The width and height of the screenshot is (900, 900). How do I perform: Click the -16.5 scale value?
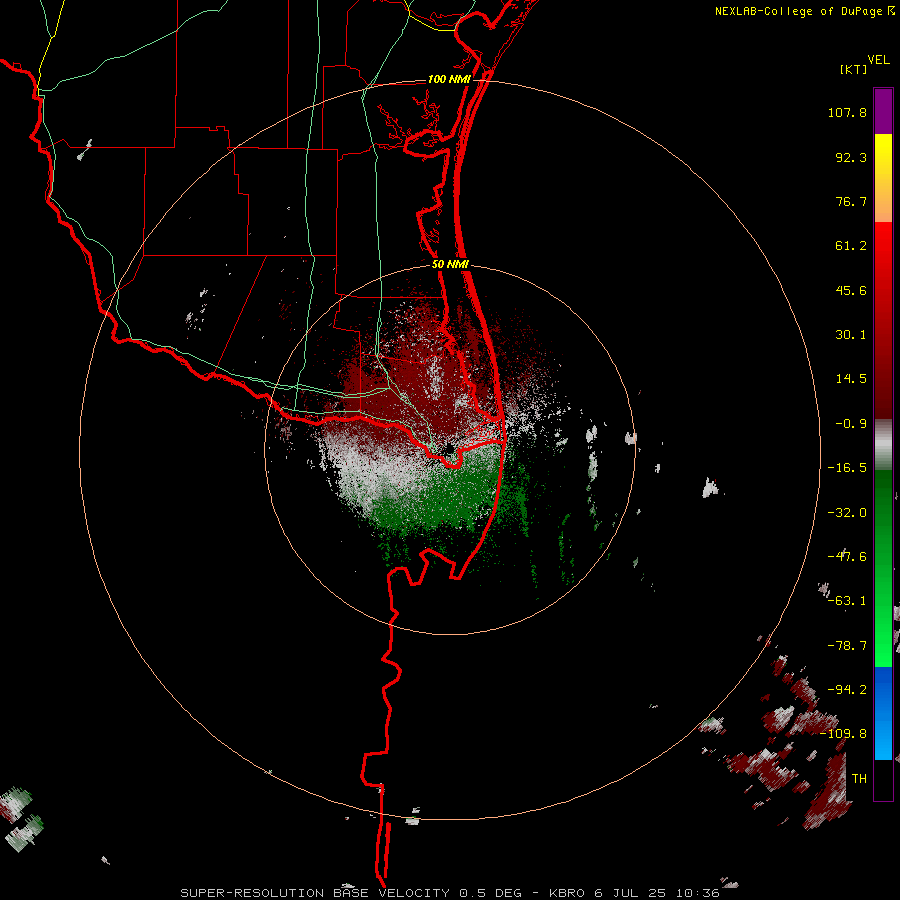847,468
